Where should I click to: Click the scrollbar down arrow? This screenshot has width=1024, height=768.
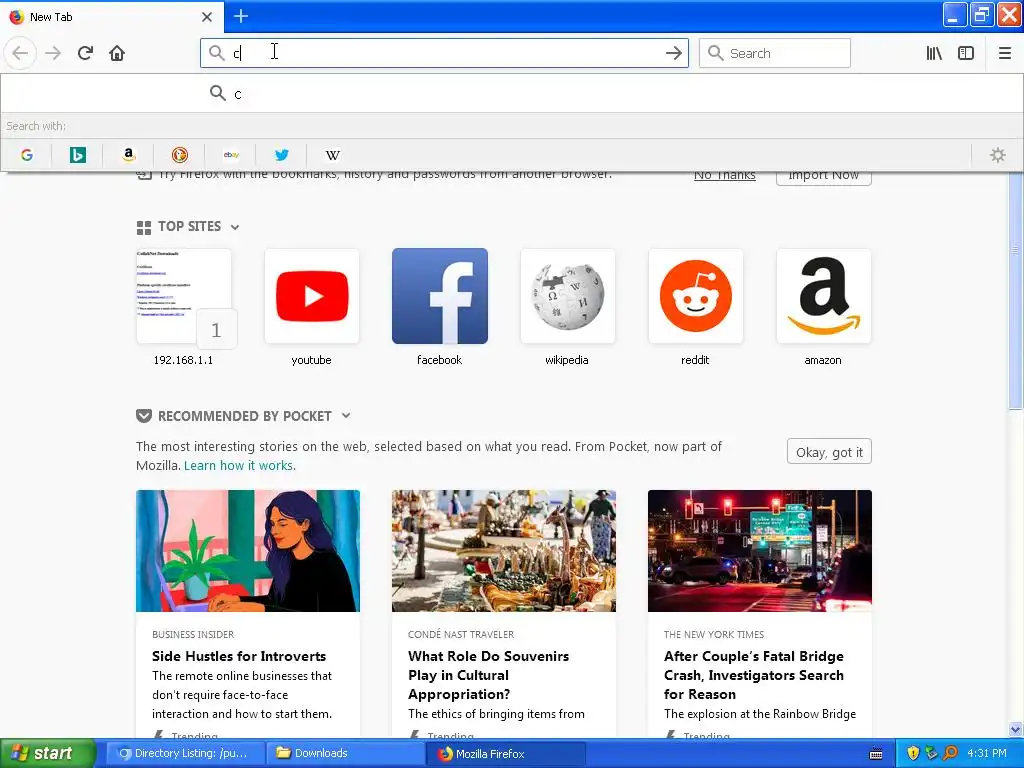1015,729
